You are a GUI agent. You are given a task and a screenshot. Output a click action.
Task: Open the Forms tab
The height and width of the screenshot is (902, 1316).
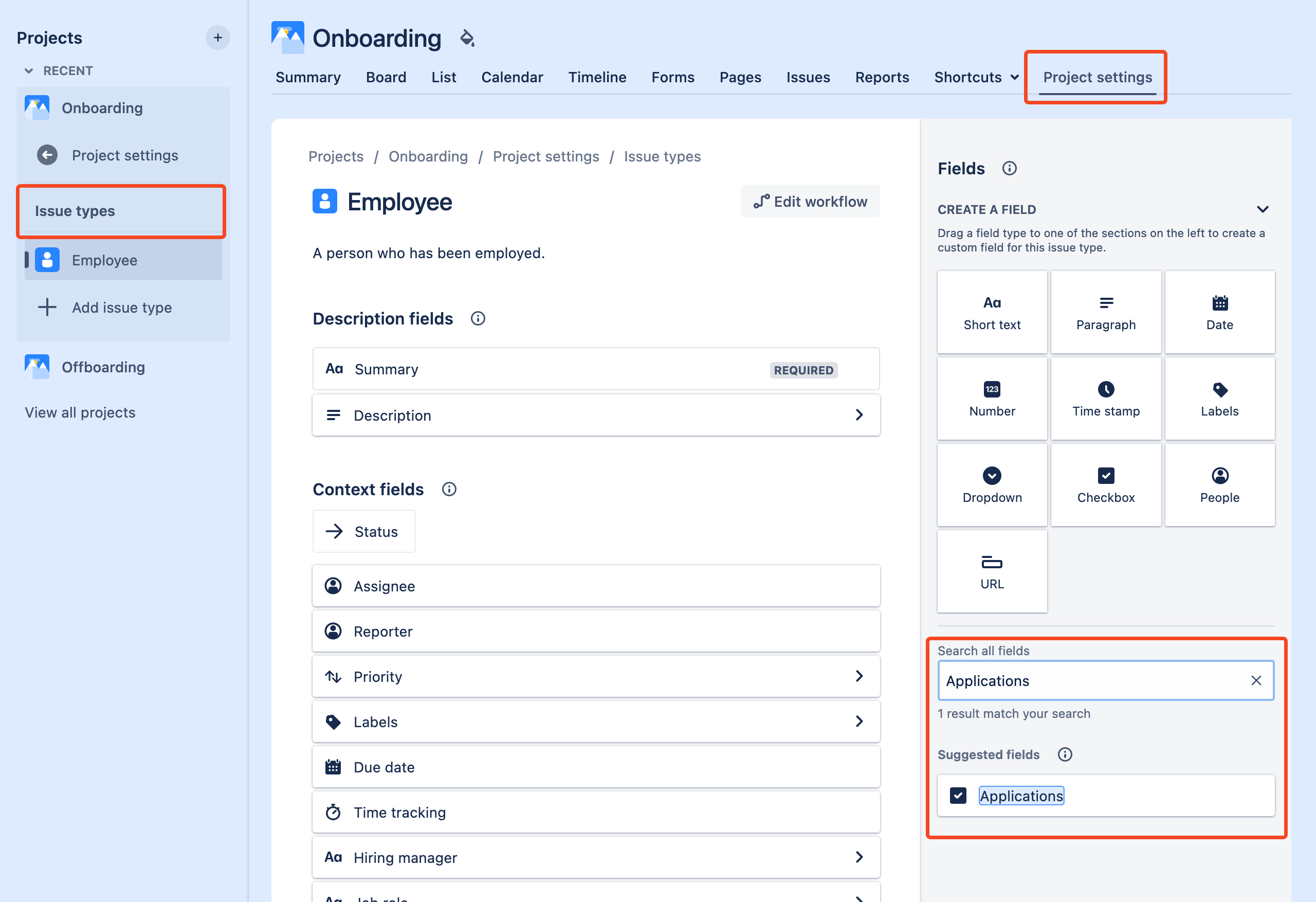(673, 77)
